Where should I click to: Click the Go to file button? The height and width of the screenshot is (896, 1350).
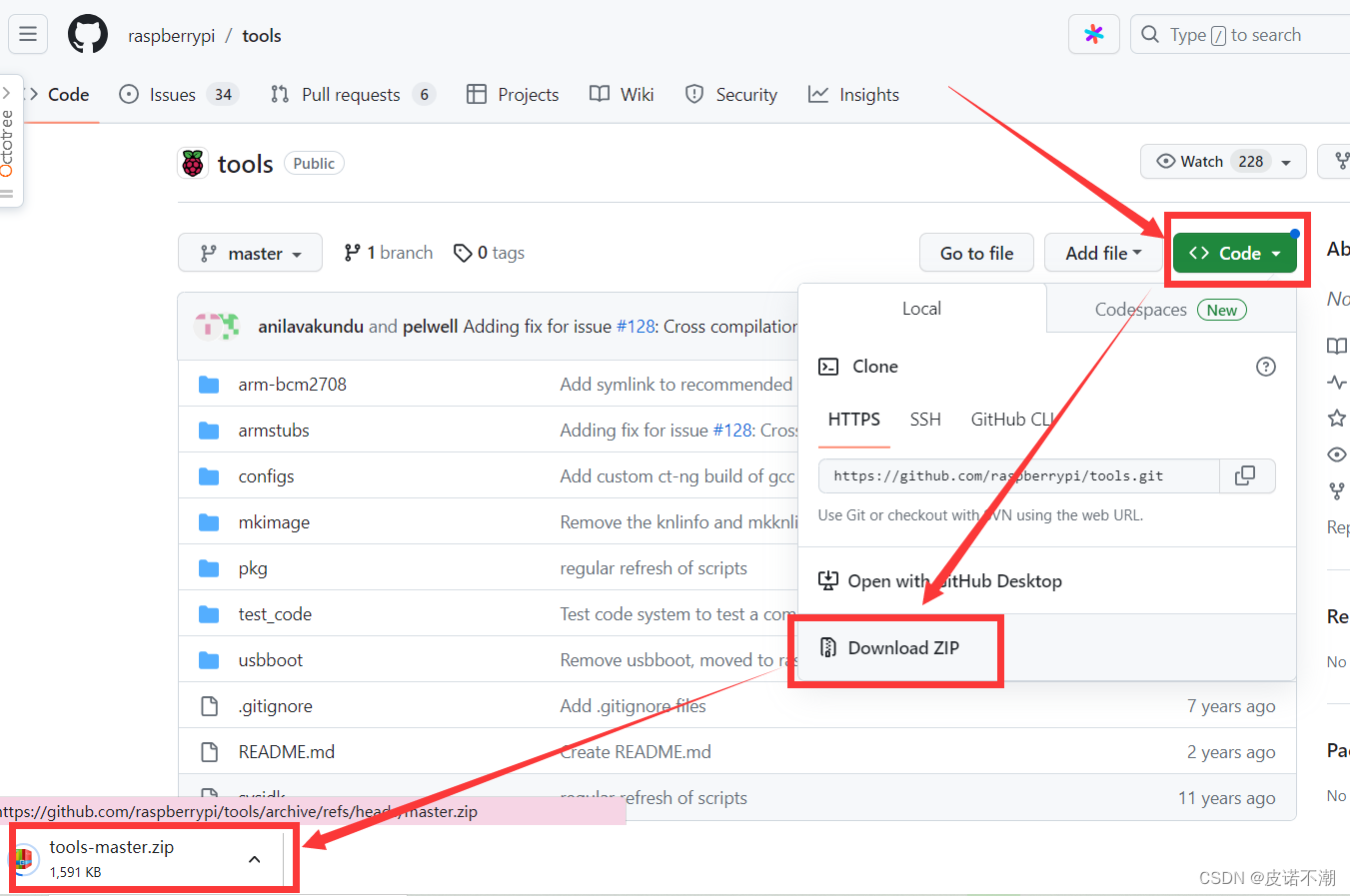(x=976, y=253)
